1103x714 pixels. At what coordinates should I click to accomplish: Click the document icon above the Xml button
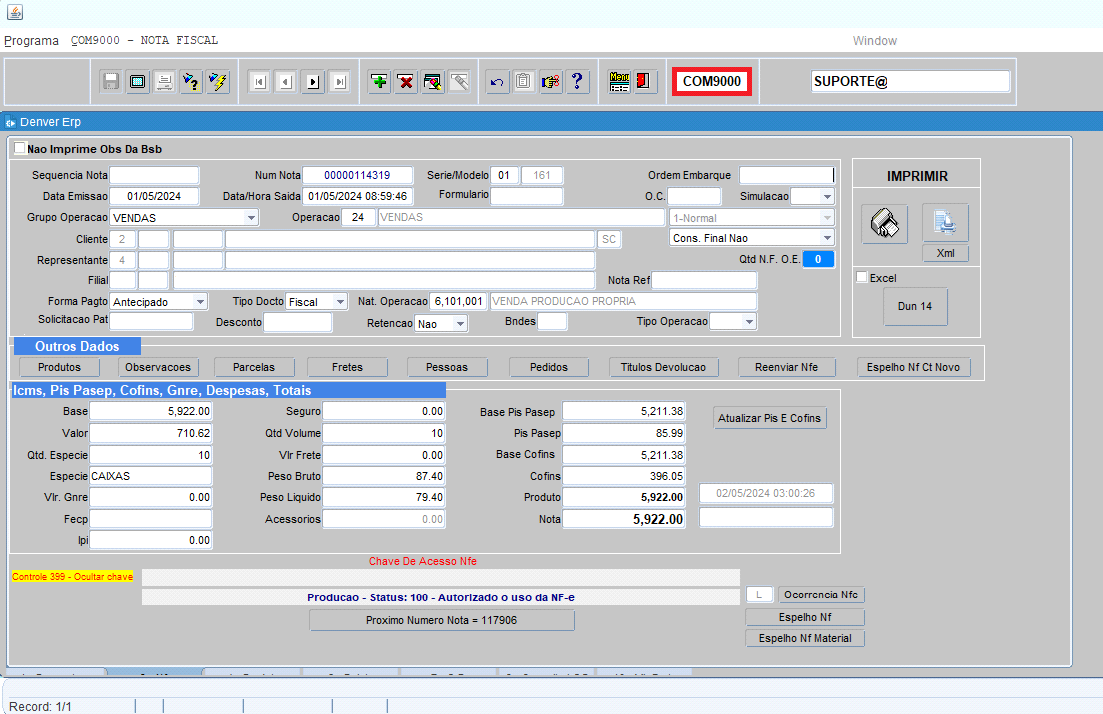(x=945, y=223)
